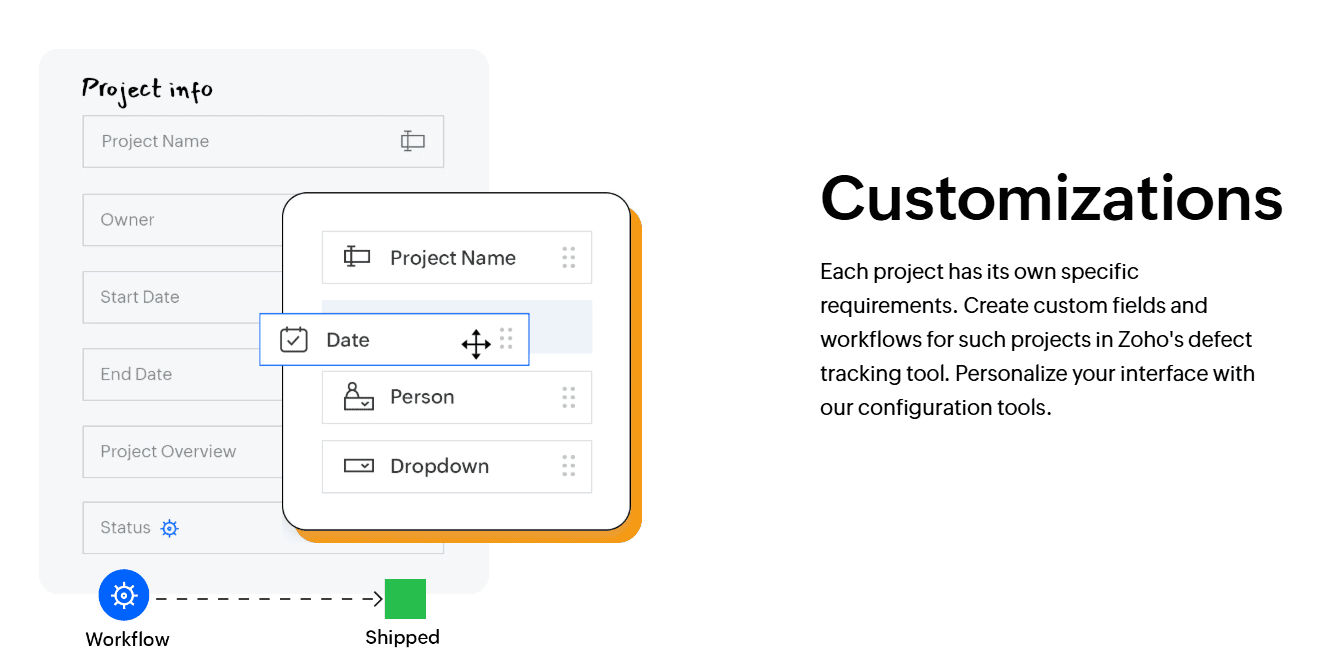The height and width of the screenshot is (661, 1320).
Task: Select the End Date field
Action: [x=180, y=374]
